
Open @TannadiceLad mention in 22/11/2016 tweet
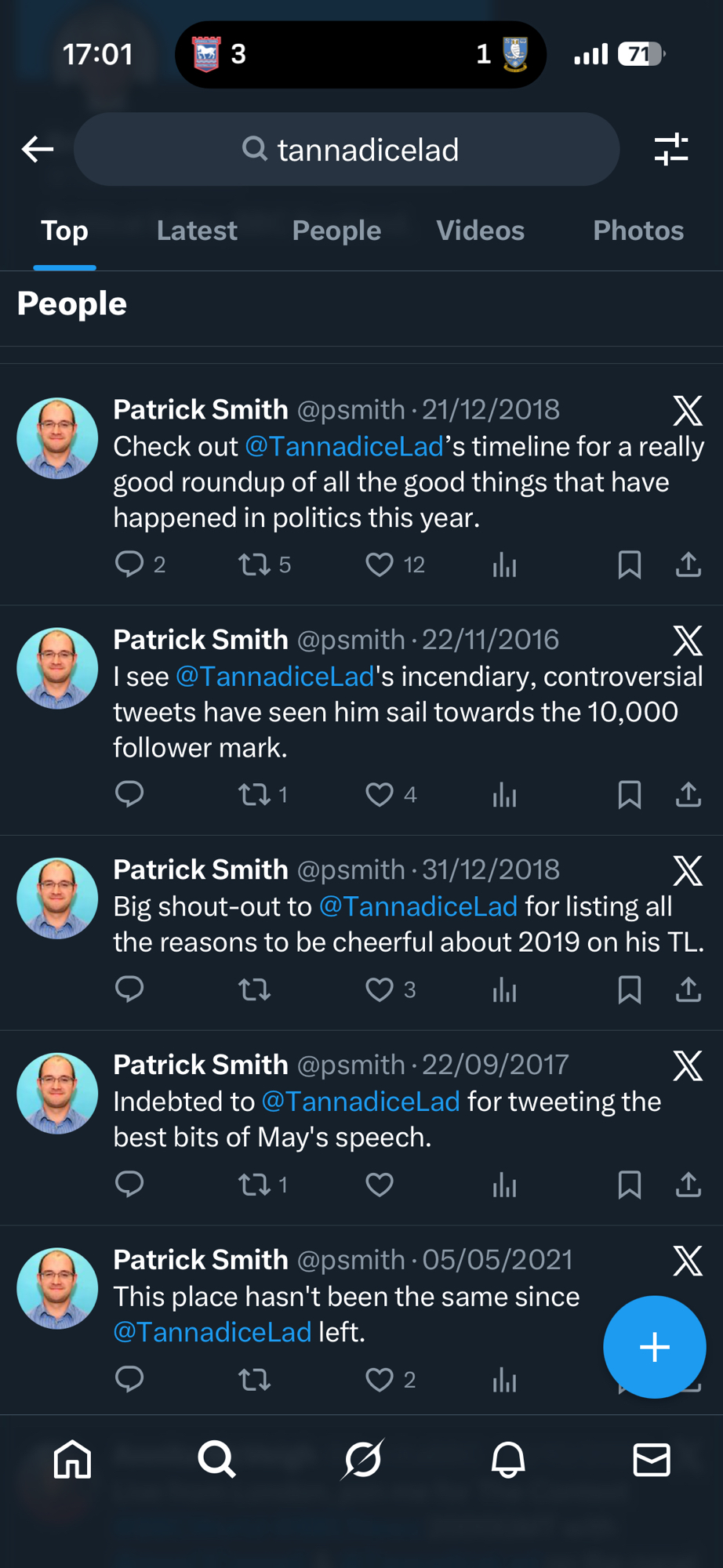coord(275,677)
